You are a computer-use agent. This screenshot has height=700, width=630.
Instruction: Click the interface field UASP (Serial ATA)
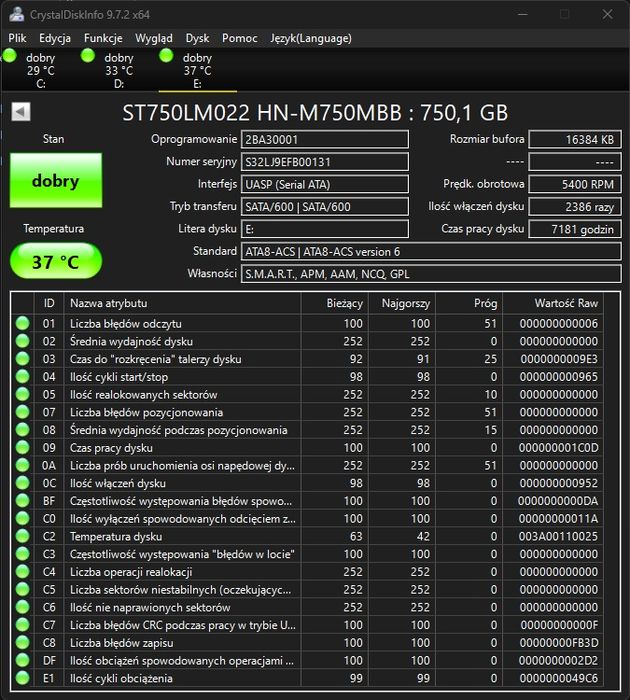point(325,184)
